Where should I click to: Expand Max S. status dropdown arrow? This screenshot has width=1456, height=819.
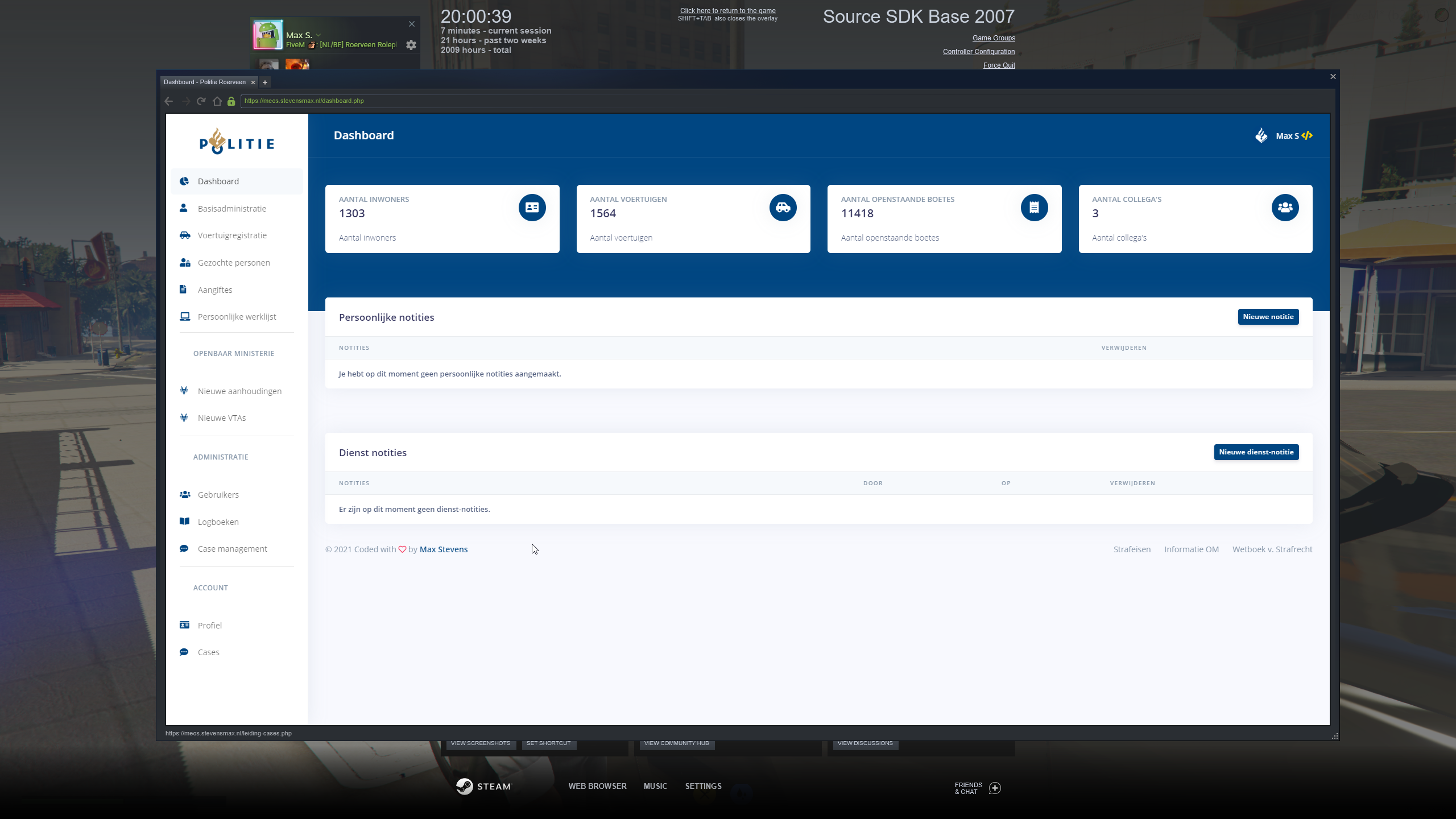[318, 35]
